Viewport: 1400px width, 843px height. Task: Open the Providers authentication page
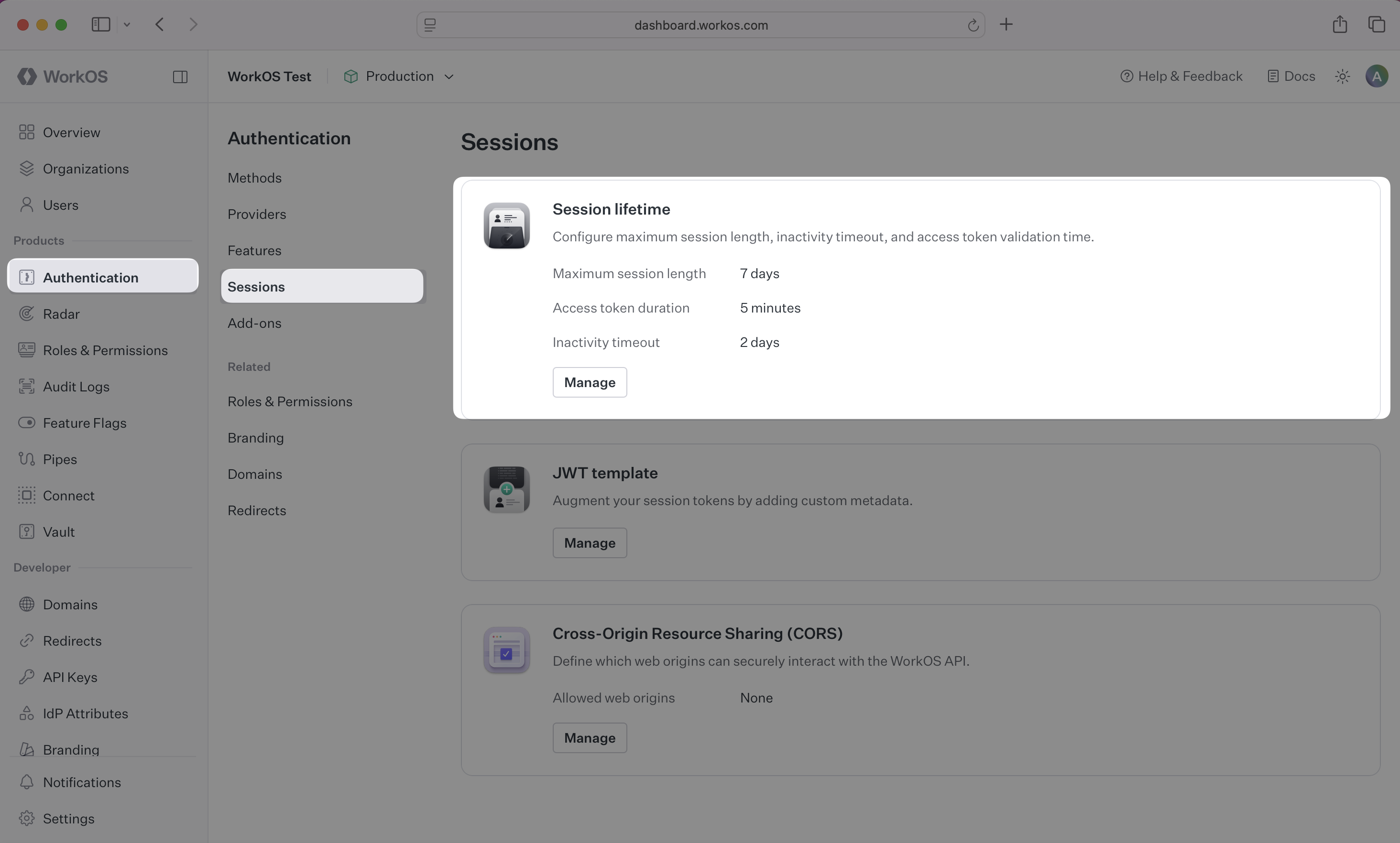tap(257, 214)
